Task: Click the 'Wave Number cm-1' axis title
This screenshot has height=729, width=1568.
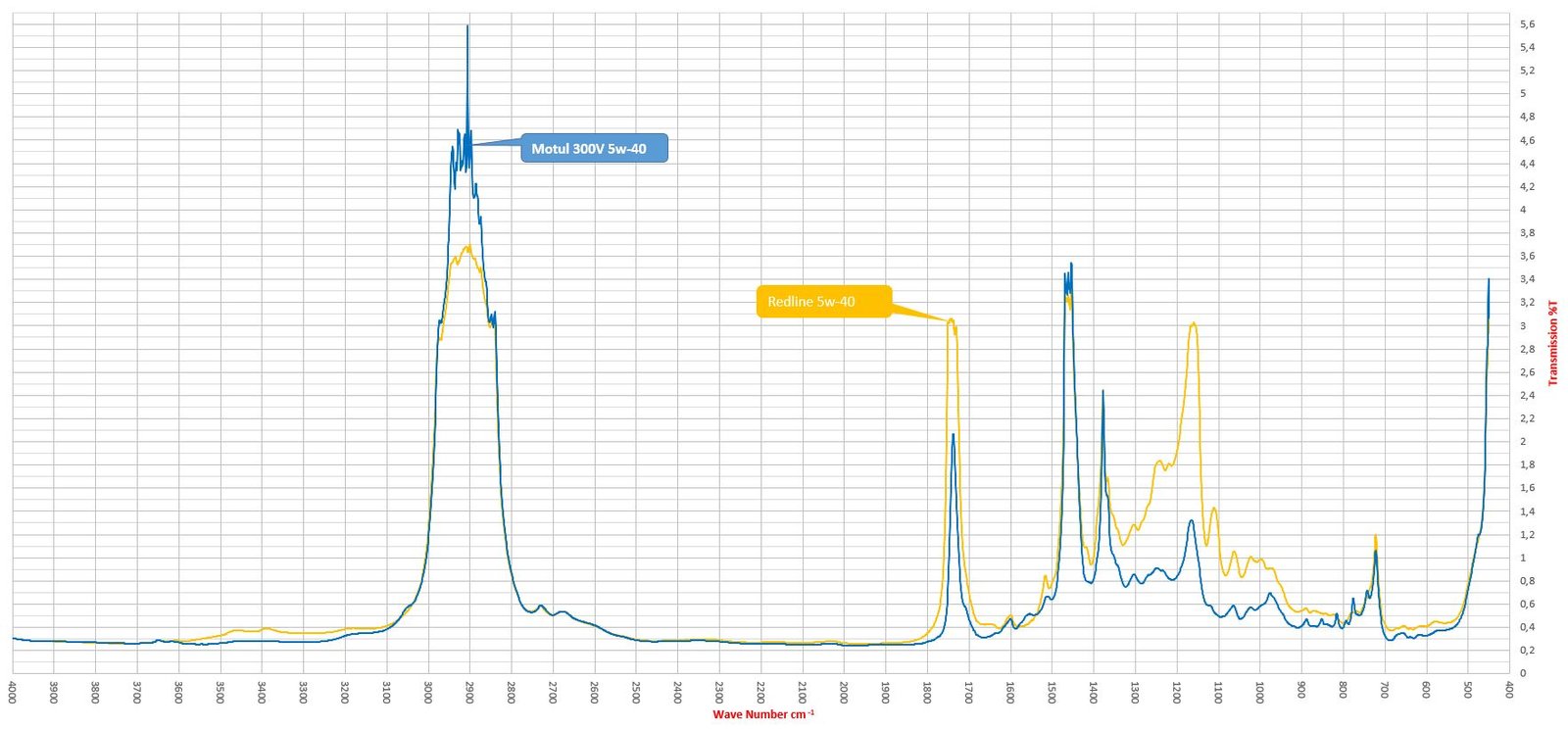Action: click(763, 714)
